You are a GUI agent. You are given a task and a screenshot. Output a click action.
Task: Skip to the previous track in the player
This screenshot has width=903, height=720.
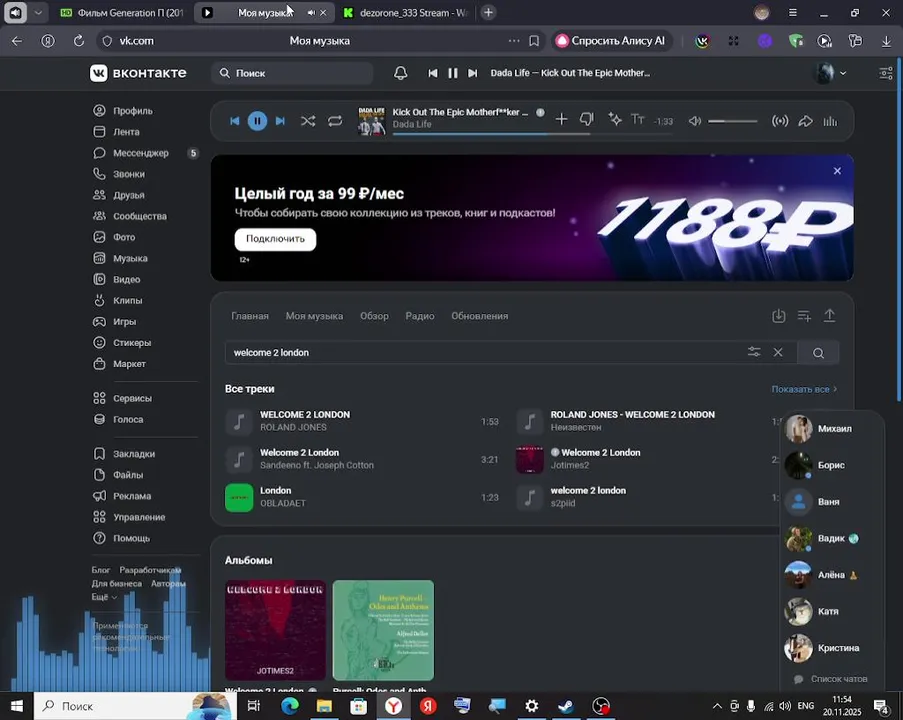(x=234, y=121)
